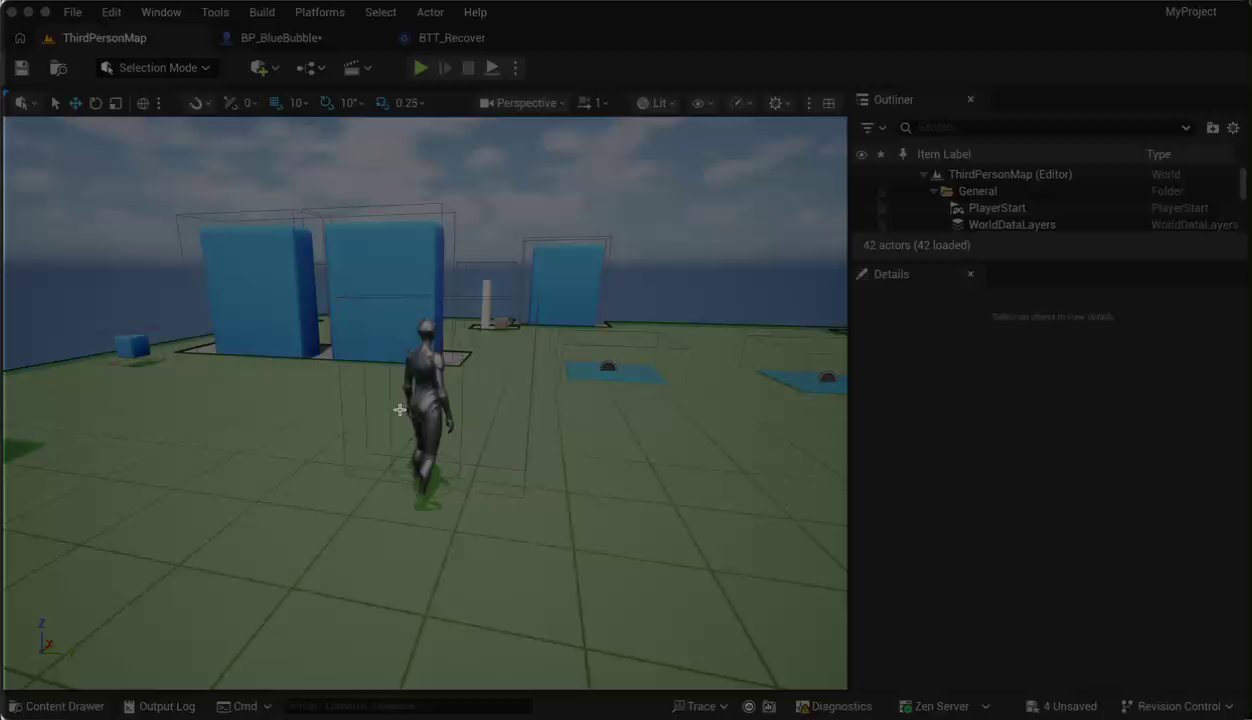This screenshot has height=720, width=1252.
Task: Open the Selection Mode dropdown
Action: [x=156, y=68]
